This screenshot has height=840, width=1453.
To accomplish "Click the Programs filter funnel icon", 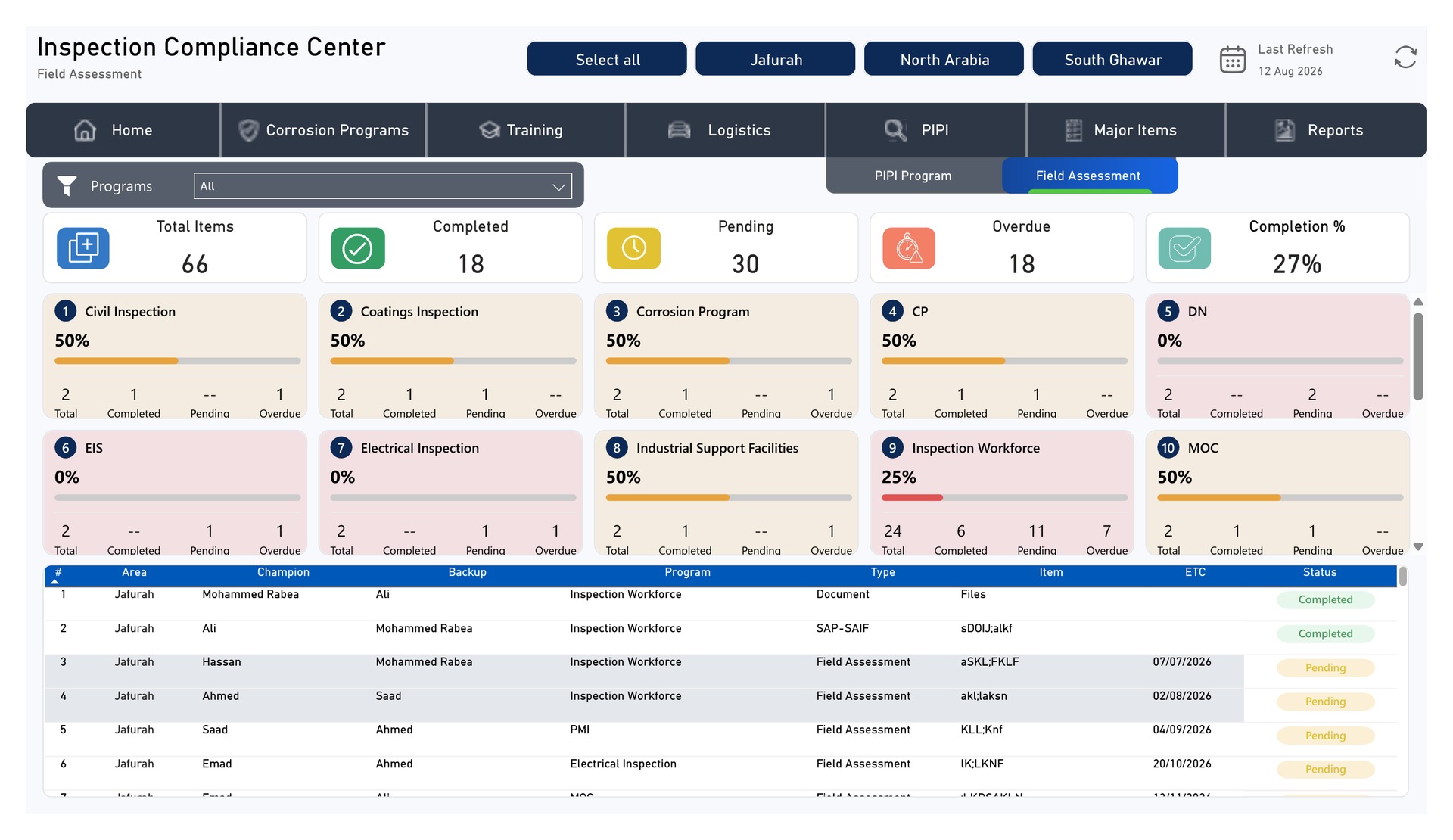I will point(67,186).
